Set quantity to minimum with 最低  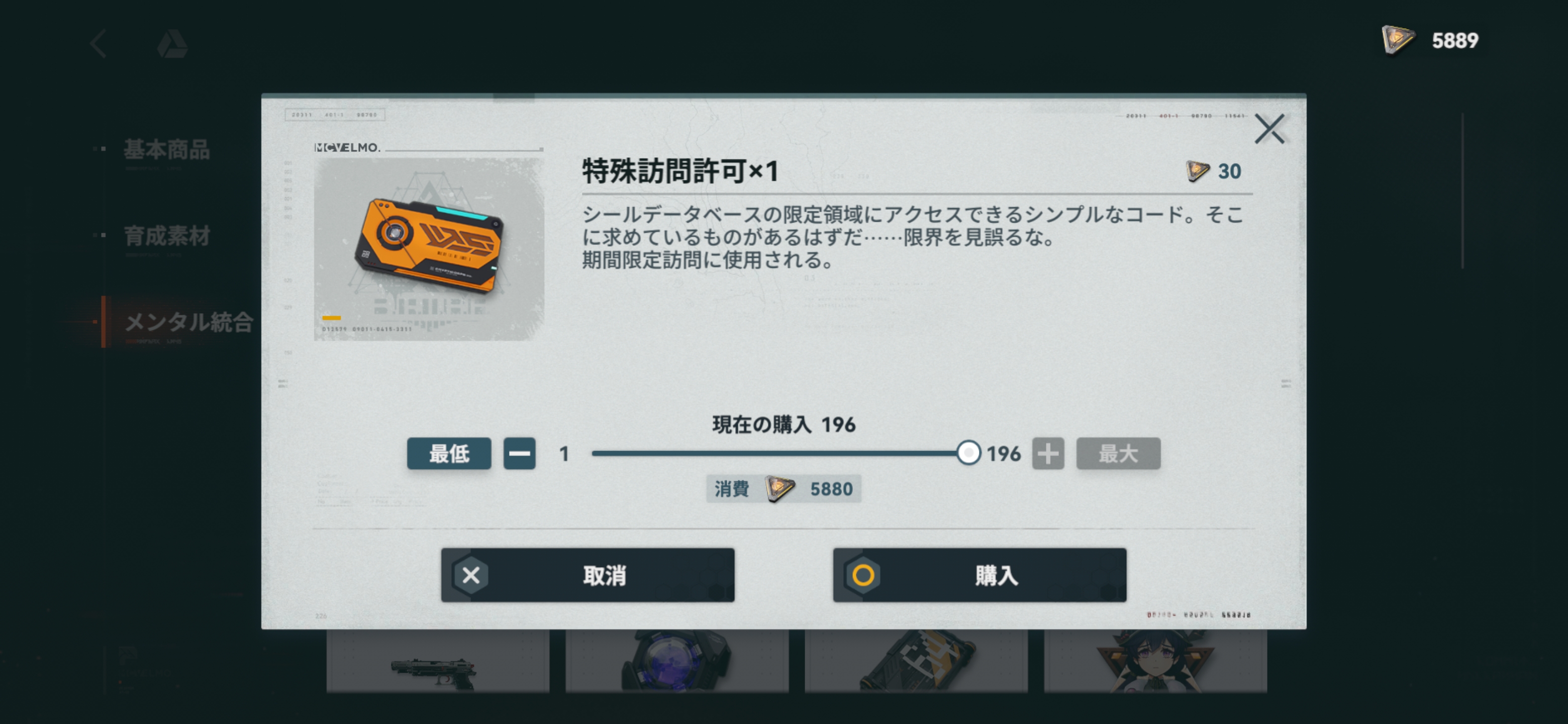[x=449, y=454]
